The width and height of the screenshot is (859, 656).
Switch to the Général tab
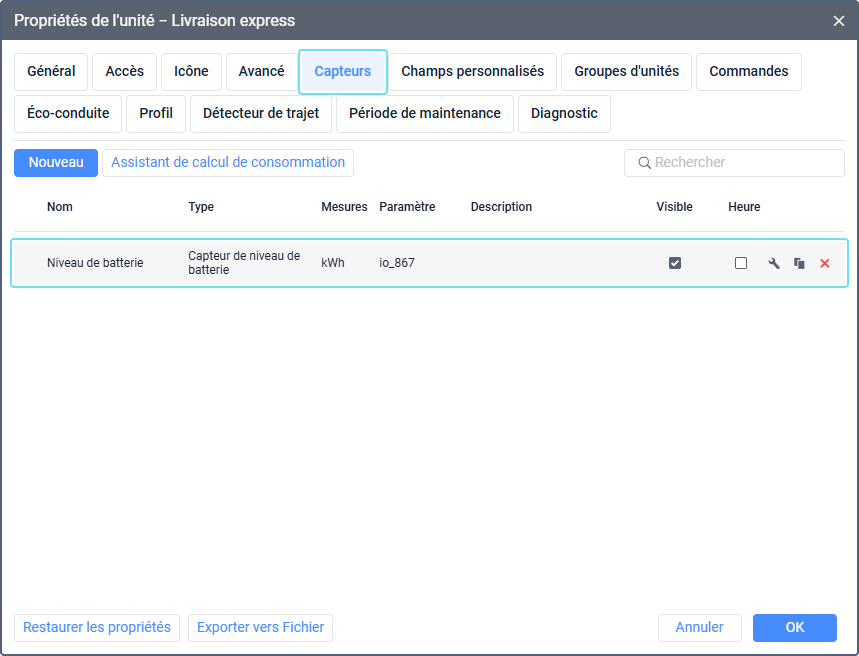(x=51, y=72)
